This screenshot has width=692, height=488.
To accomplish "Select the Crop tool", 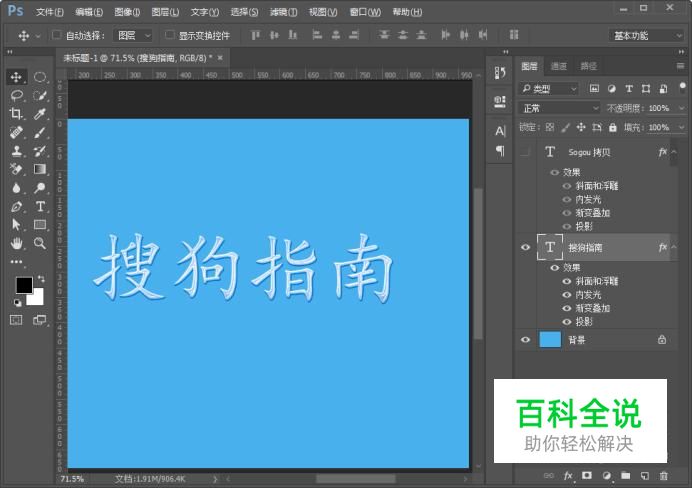I will coord(16,114).
